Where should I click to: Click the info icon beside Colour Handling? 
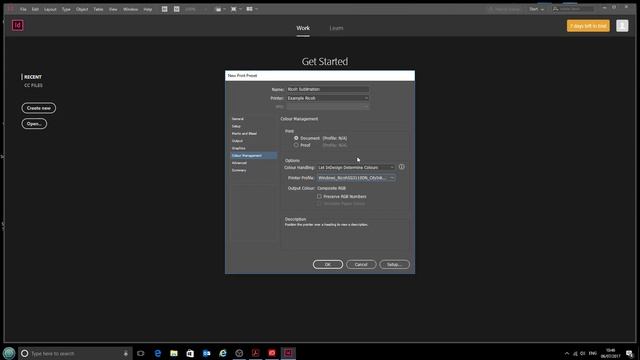(x=402, y=167)
